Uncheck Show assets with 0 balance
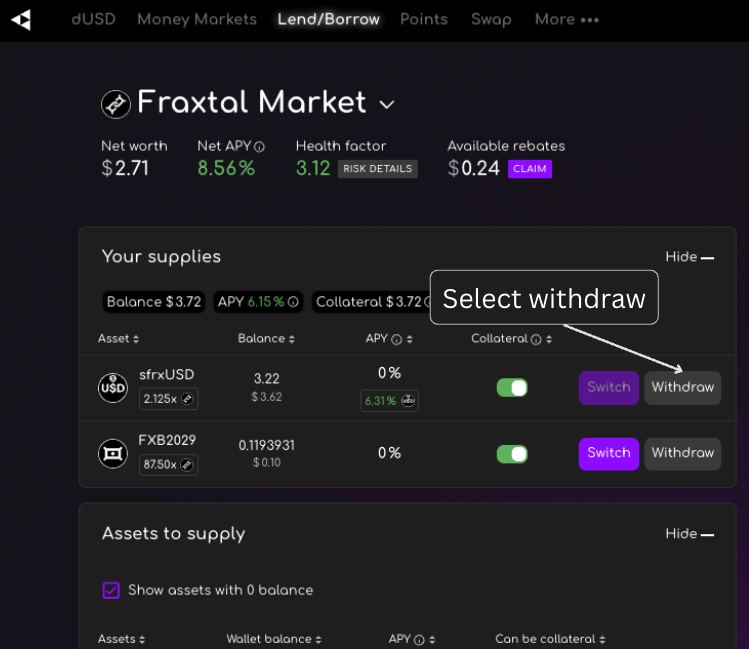The image size is (749, 649). coord(111,590)
